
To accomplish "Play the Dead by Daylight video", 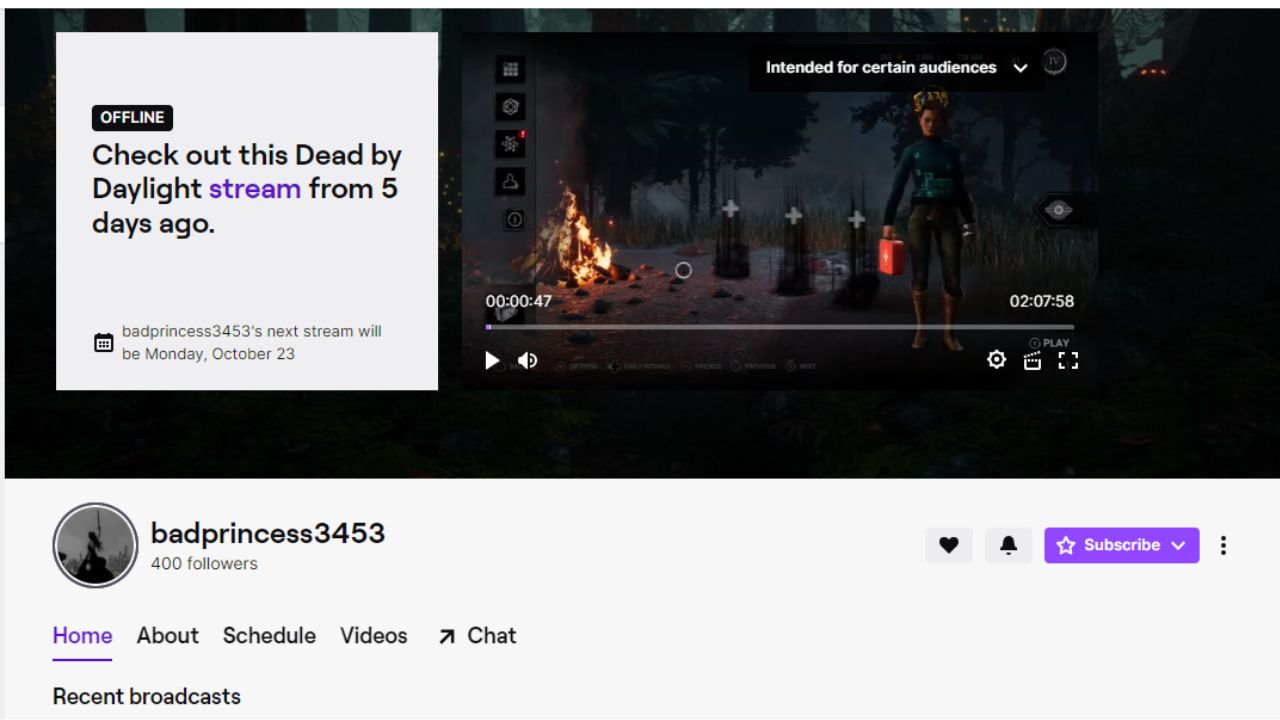I will pyautogui.click(x=492, y=360).
